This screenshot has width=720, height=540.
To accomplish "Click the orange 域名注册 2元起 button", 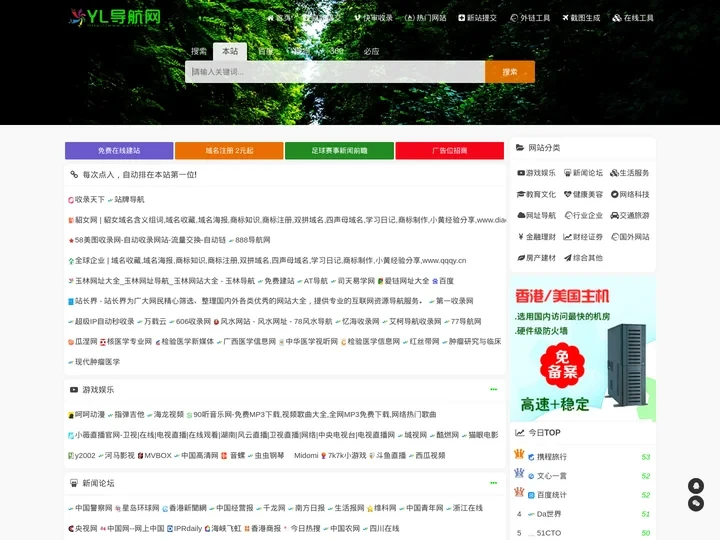I will tap(229, 151).
